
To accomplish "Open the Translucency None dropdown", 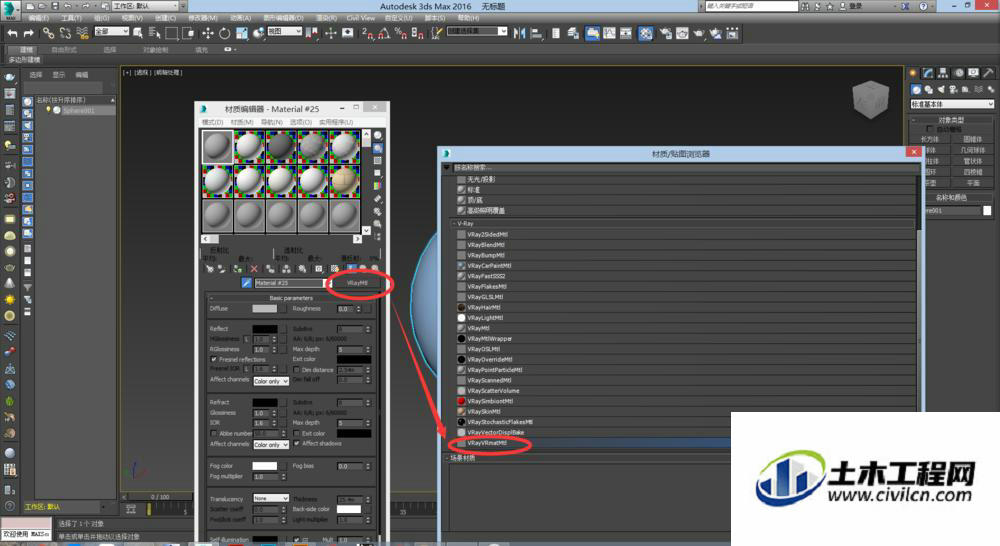I will pyautogui.click(x=271, y=498).
